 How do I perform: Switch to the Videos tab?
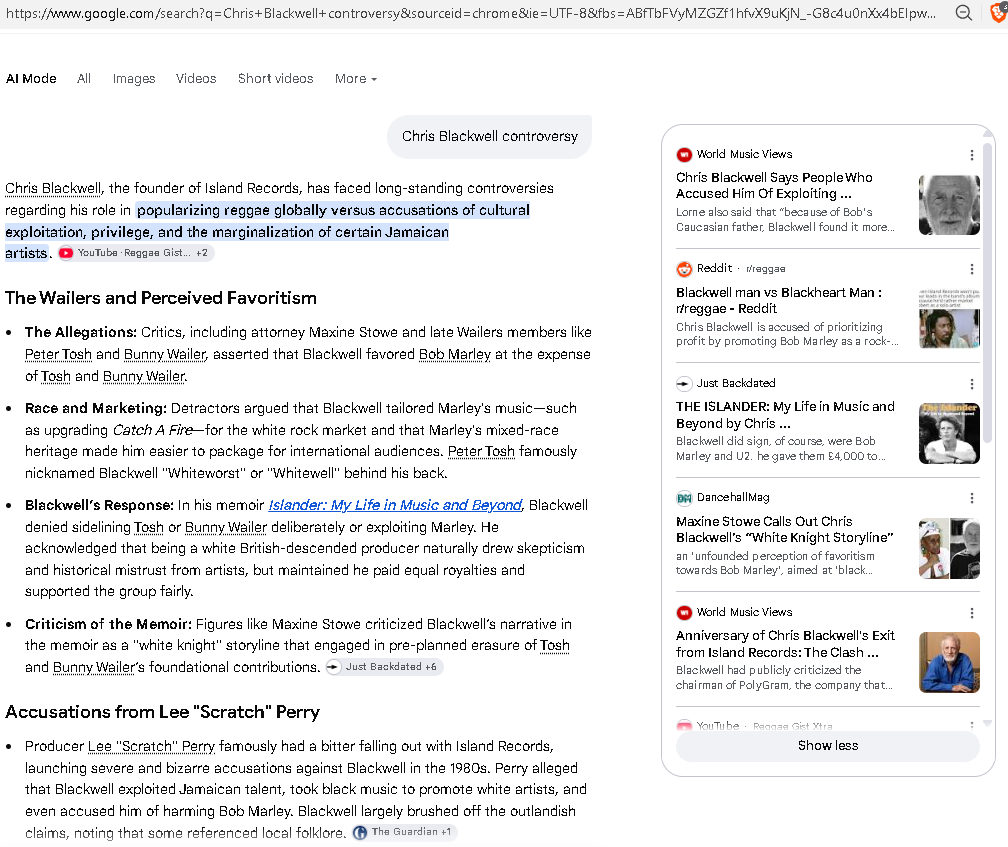pyautogui.click(x=196, y=78)
